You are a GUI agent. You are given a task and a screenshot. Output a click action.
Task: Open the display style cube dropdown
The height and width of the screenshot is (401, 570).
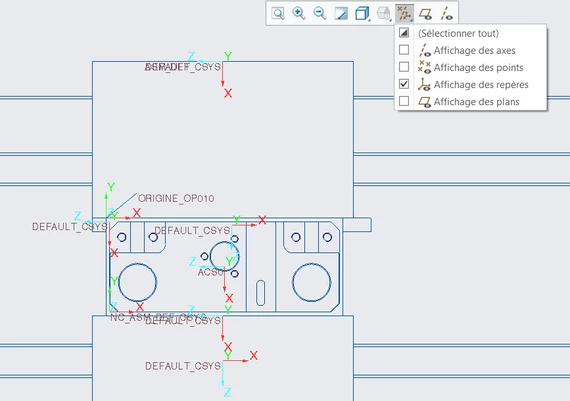[362, 13]
